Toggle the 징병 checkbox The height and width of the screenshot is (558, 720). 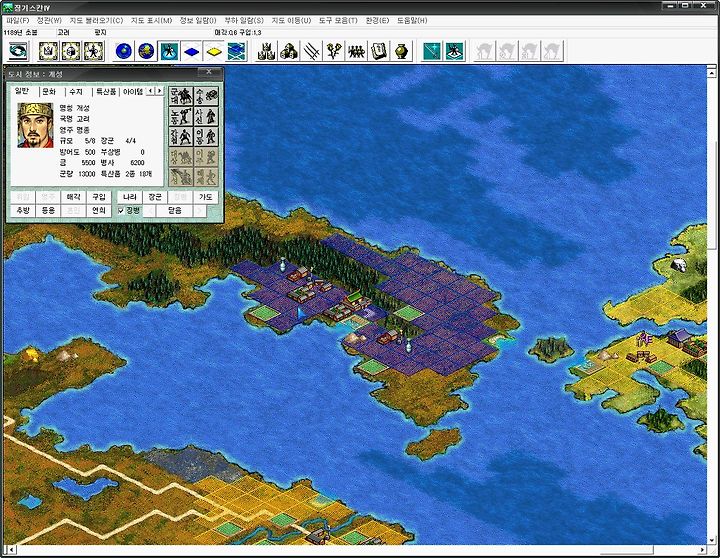pos(121,211)
